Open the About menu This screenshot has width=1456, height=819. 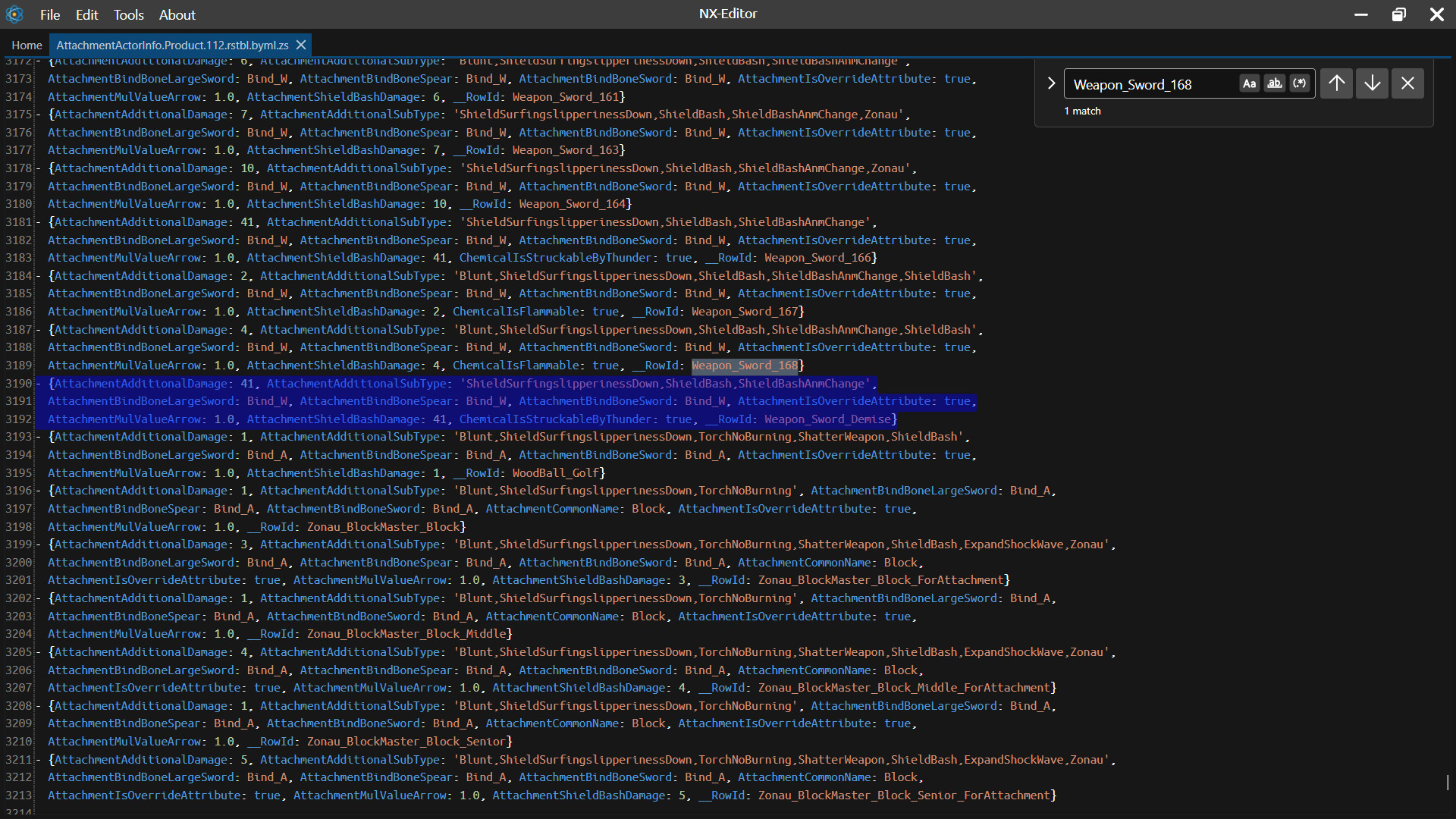pyautogui.click(x=177, y=14)
